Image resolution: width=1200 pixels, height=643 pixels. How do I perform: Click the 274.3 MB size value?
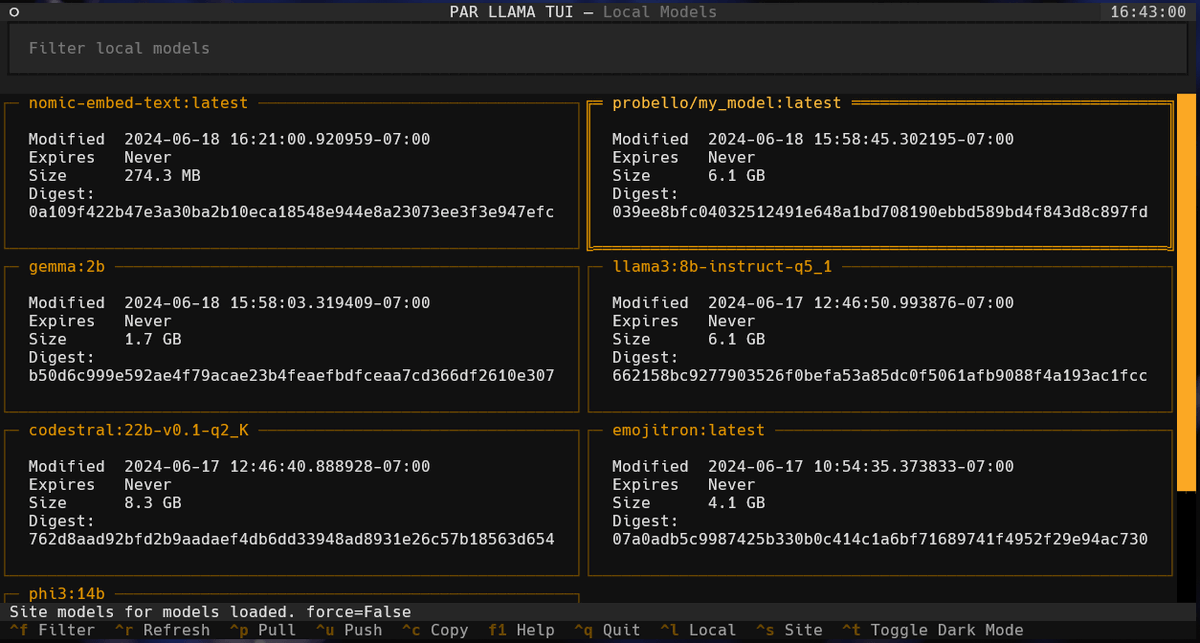tap(162, 175)
